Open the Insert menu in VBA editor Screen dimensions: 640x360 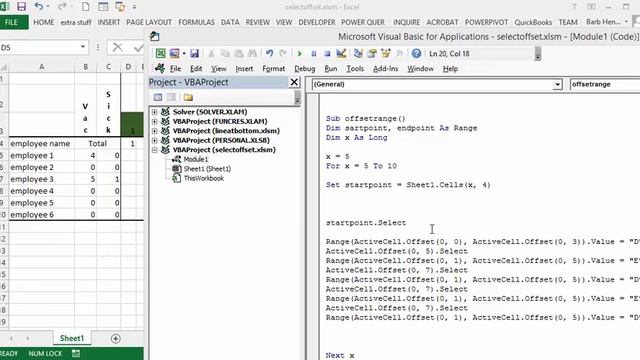pyautogui.click(x=244, y=69)
